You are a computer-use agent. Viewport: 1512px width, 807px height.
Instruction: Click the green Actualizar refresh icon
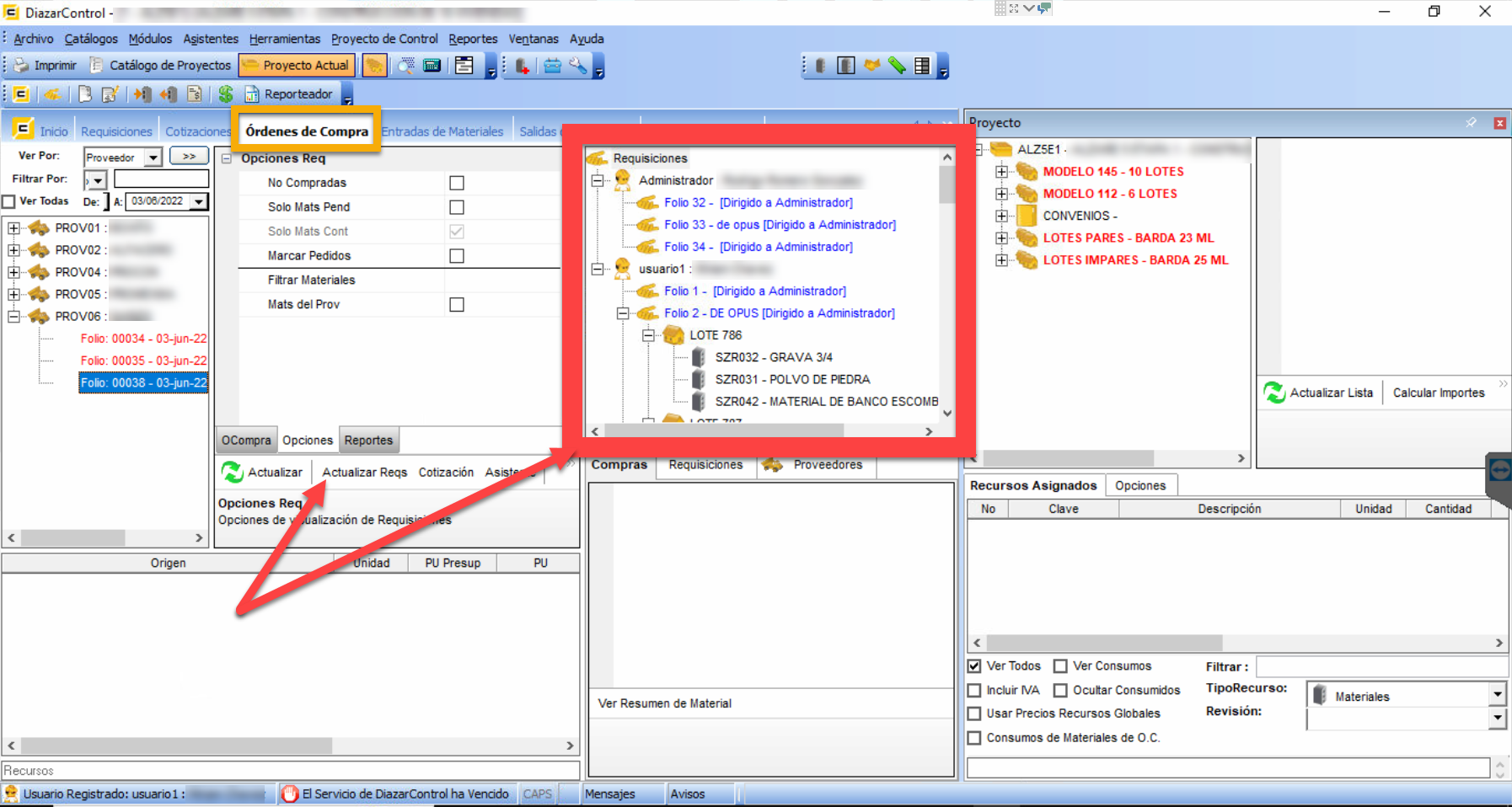pyautogui.click(x=232, y=473)
